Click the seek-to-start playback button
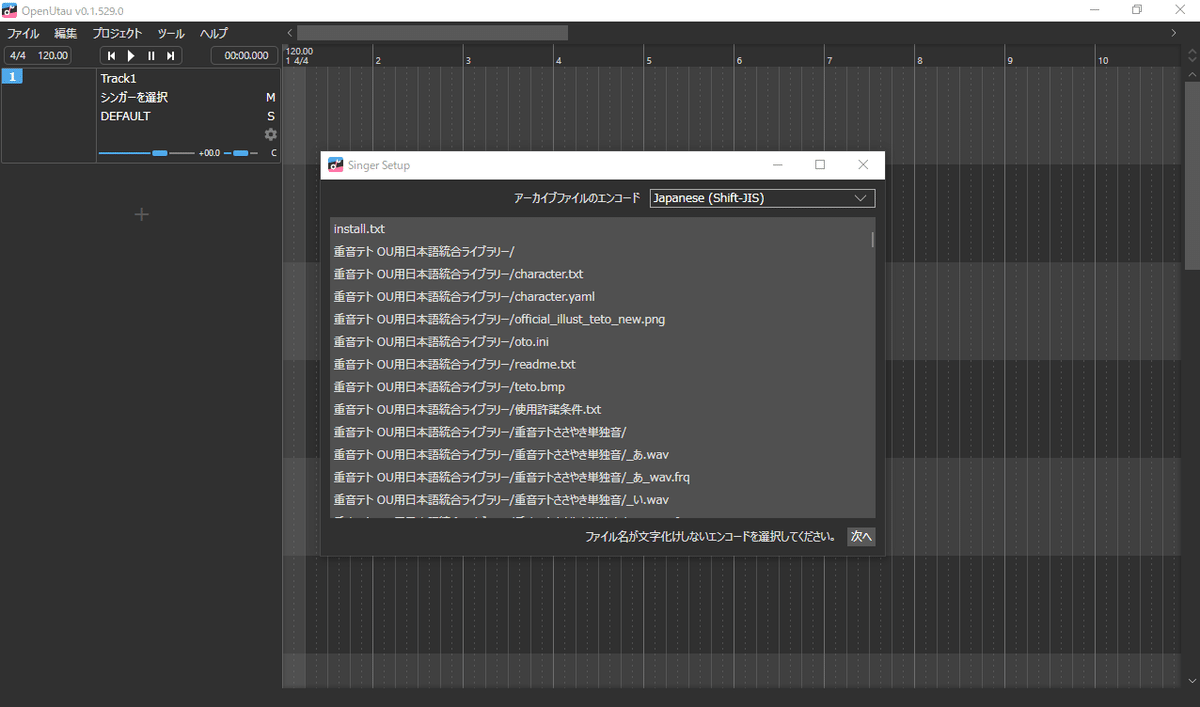 (111, 56)
